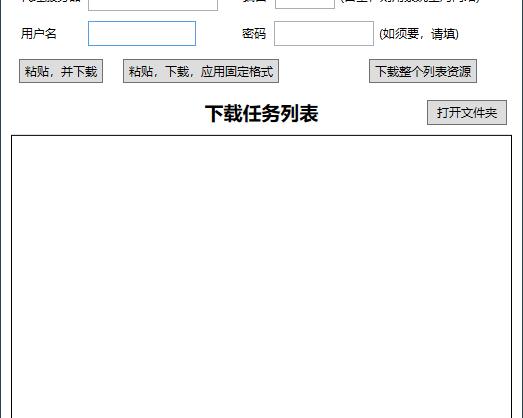Viewport: 523px width, 418px height.
Task: Focus the 密码 password field
Action: (x=324, y=33)
